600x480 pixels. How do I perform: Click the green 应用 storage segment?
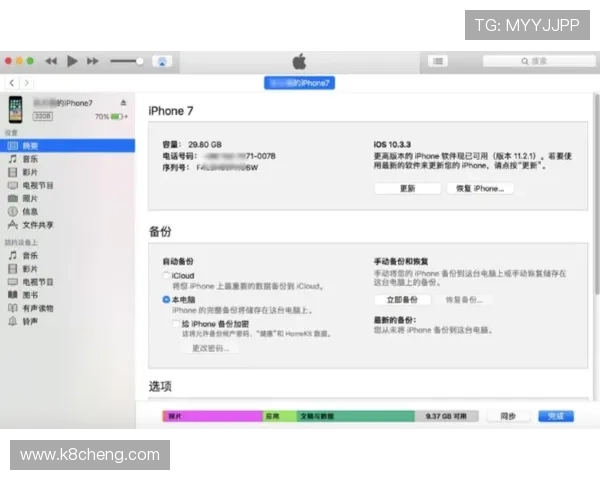click(x=280, y=416)
